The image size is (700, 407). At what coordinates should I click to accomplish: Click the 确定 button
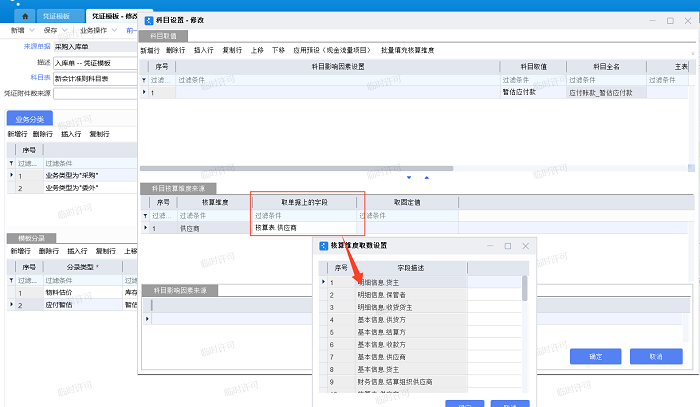click(597, 355)
